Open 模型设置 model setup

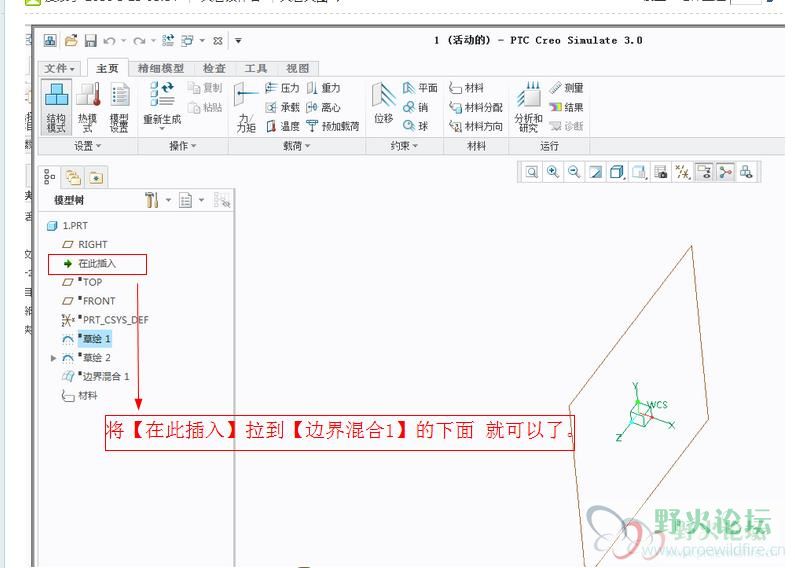coord(120,107)
